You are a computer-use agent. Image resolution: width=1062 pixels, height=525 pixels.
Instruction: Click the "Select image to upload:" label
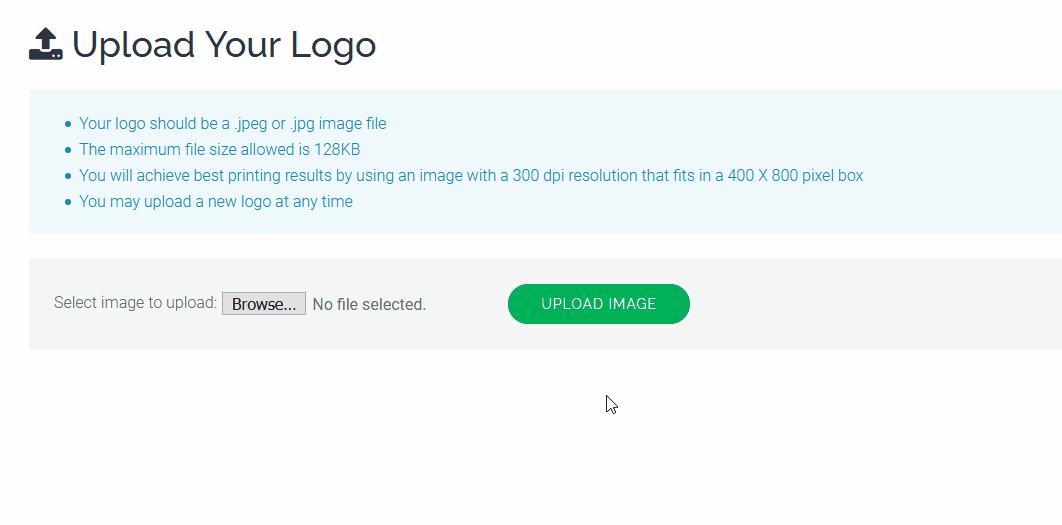pos(135,303)
